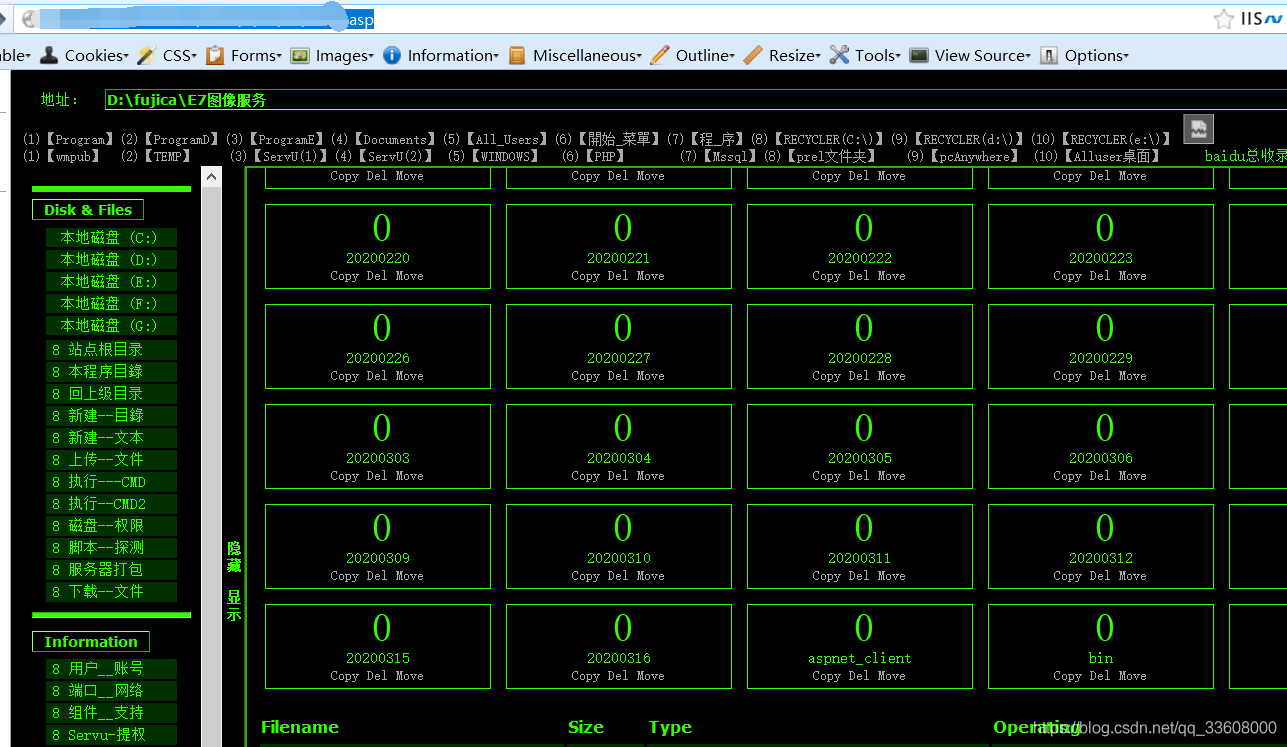Open local disk 本地磁盘 (G:)
The height and width of the screenshot is (747, 1287).
(111, 326)
